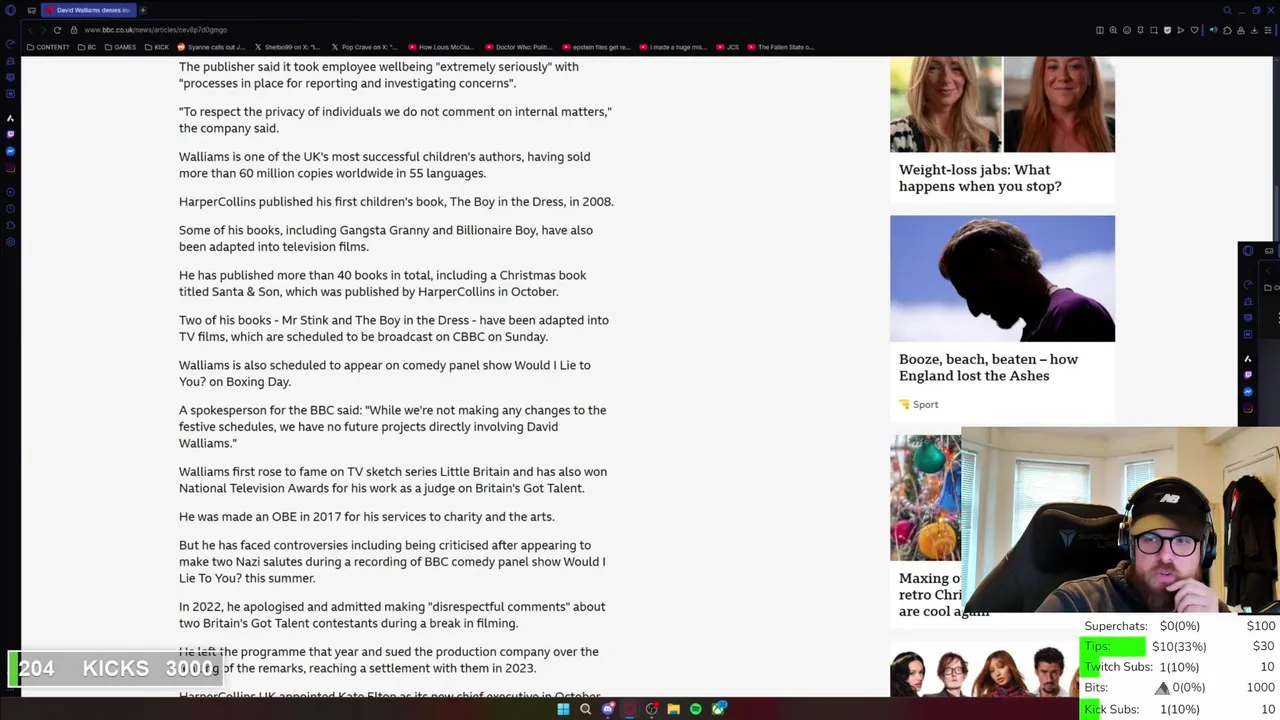Open the Doctor Who: Politi... bookmark

coord(518,47)
